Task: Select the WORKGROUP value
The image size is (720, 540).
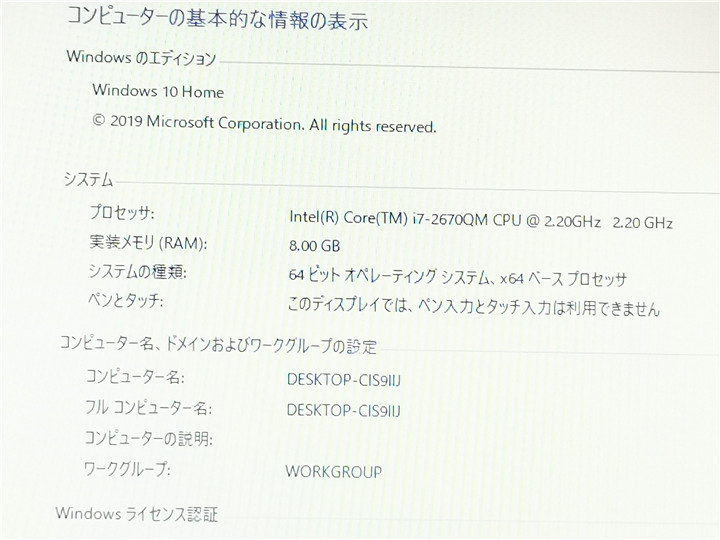Action: coord(334,472)
